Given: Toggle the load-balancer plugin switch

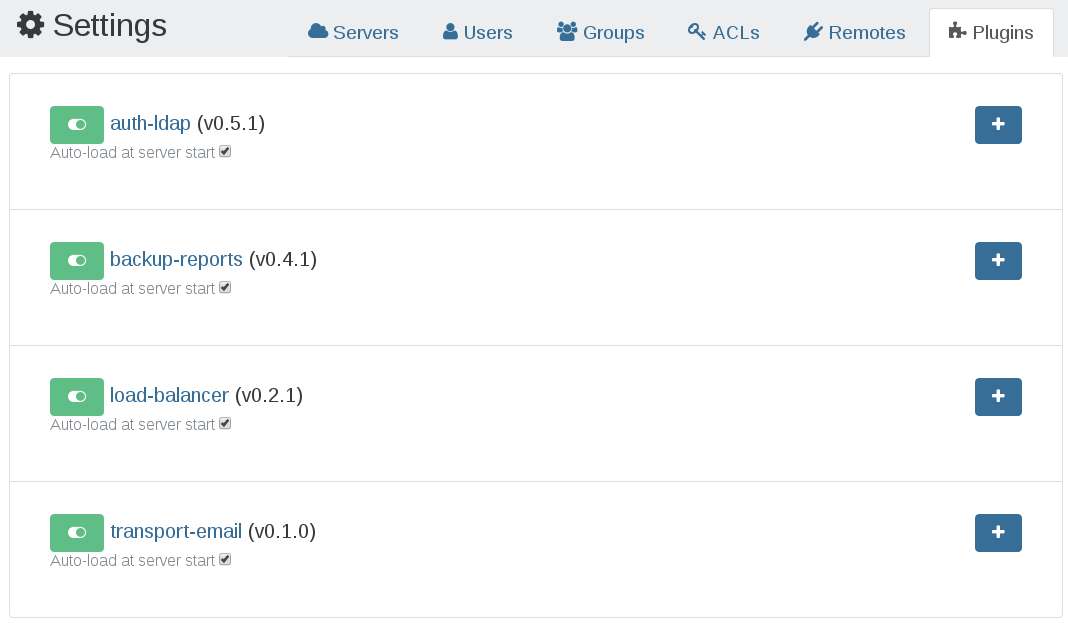Looking at the screenshot, I should click(77, 397).
